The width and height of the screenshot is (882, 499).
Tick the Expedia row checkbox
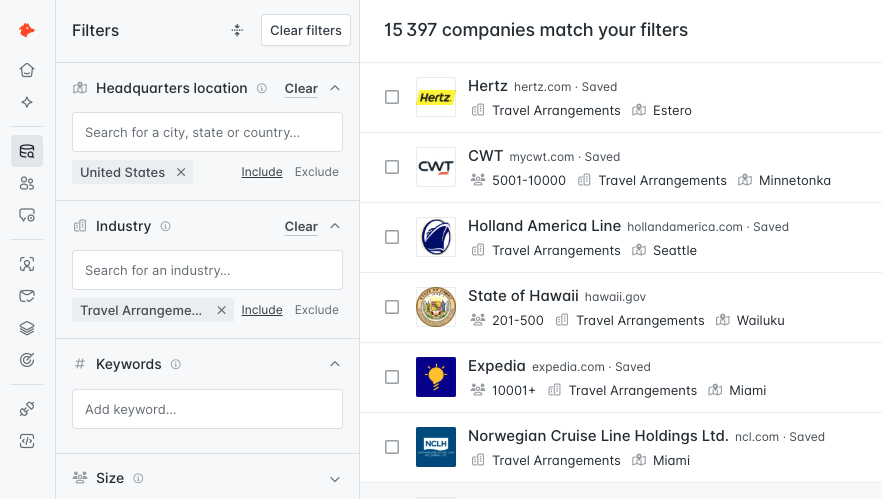(392, 377)
